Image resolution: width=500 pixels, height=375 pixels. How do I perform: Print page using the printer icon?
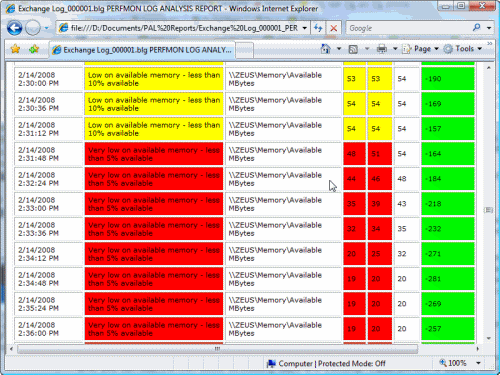(x=382, y=49)
